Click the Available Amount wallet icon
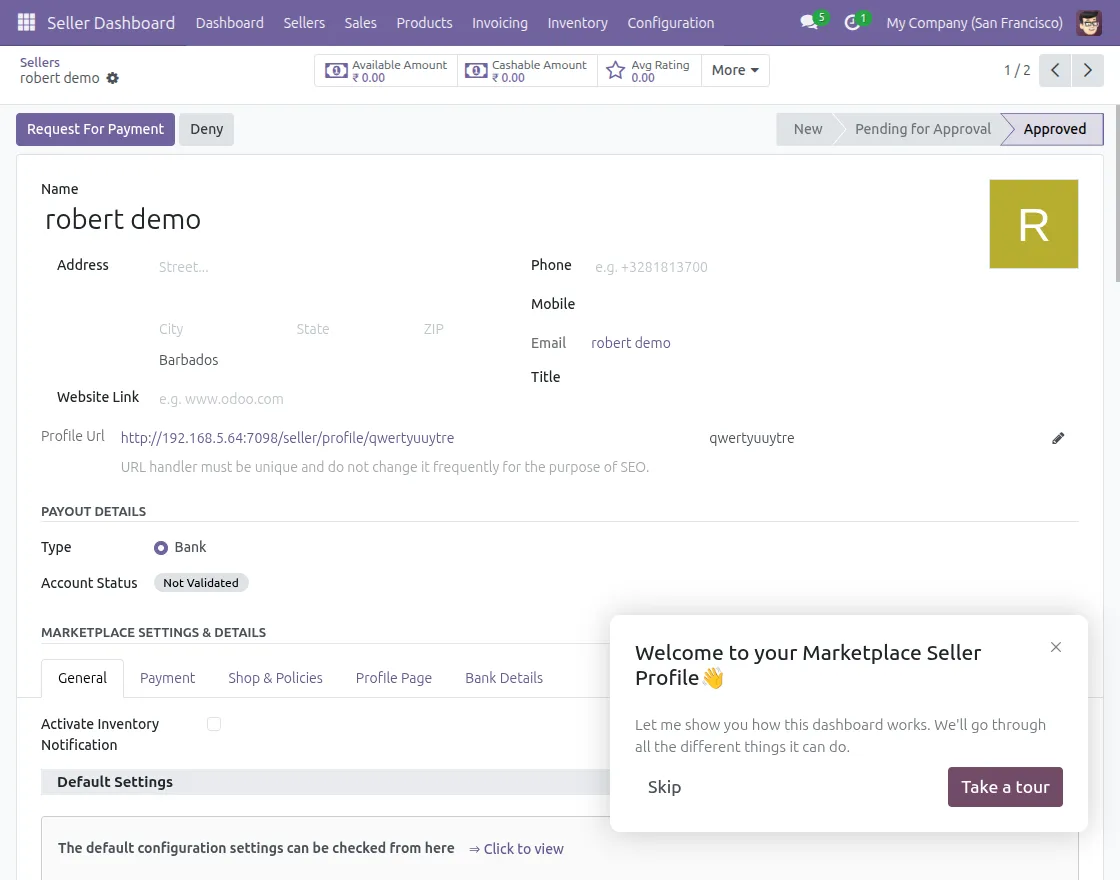1120x880 pixels. (337, 70)
